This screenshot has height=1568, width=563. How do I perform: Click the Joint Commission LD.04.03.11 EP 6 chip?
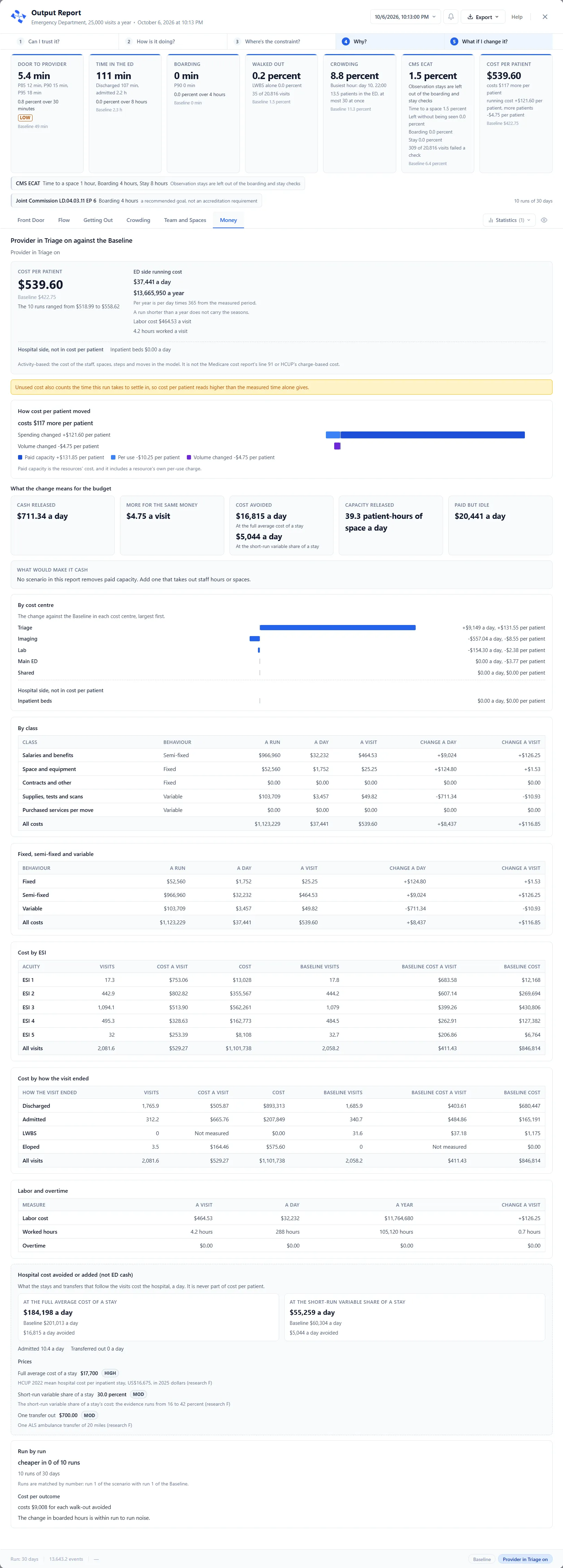(136, 200)
